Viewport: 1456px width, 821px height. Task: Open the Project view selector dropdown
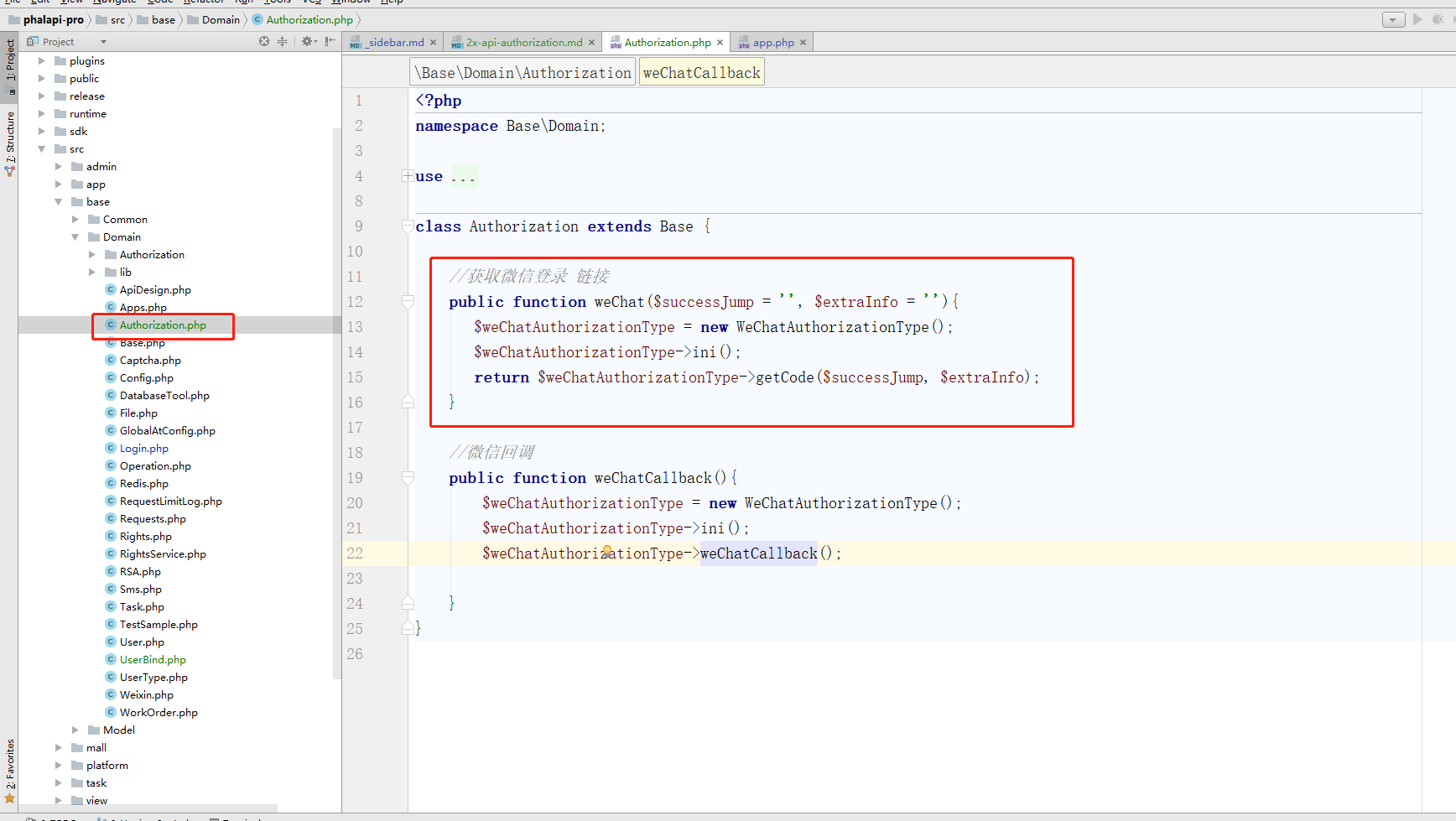point(103,42)
